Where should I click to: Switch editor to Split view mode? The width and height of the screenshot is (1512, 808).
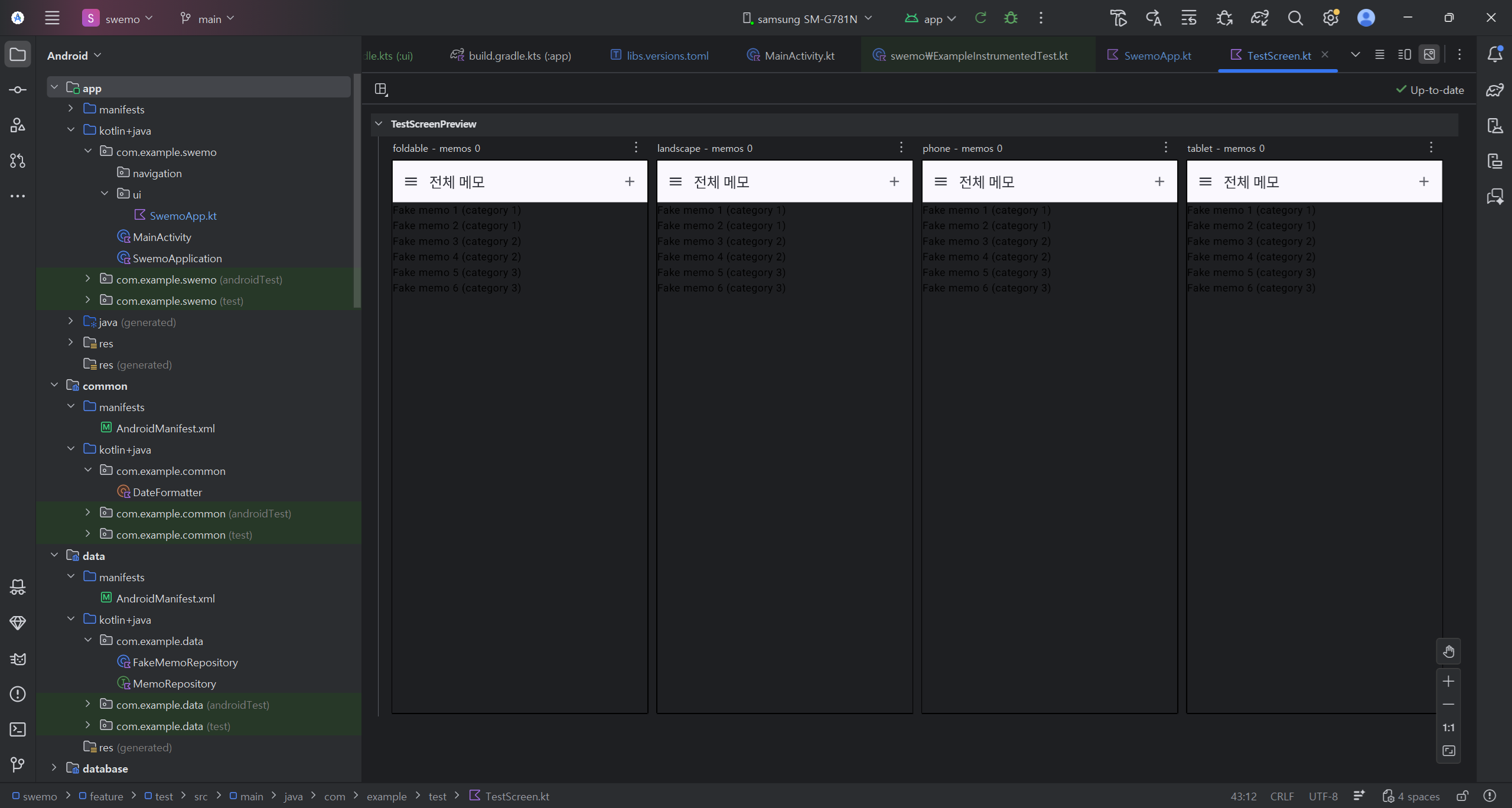(1405, 55)
